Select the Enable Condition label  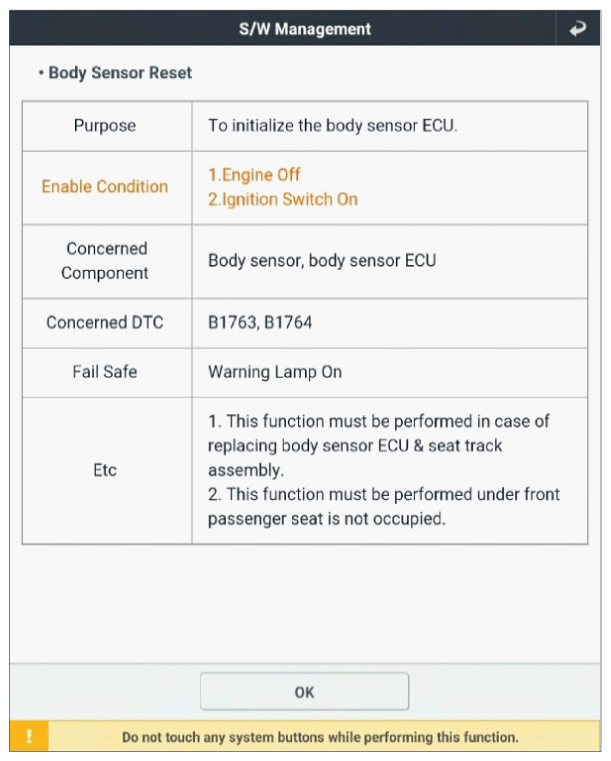coord(105,187)
